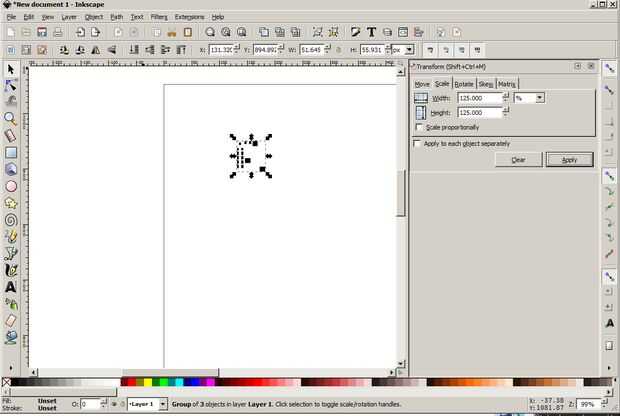Click the Clear button

518,160
